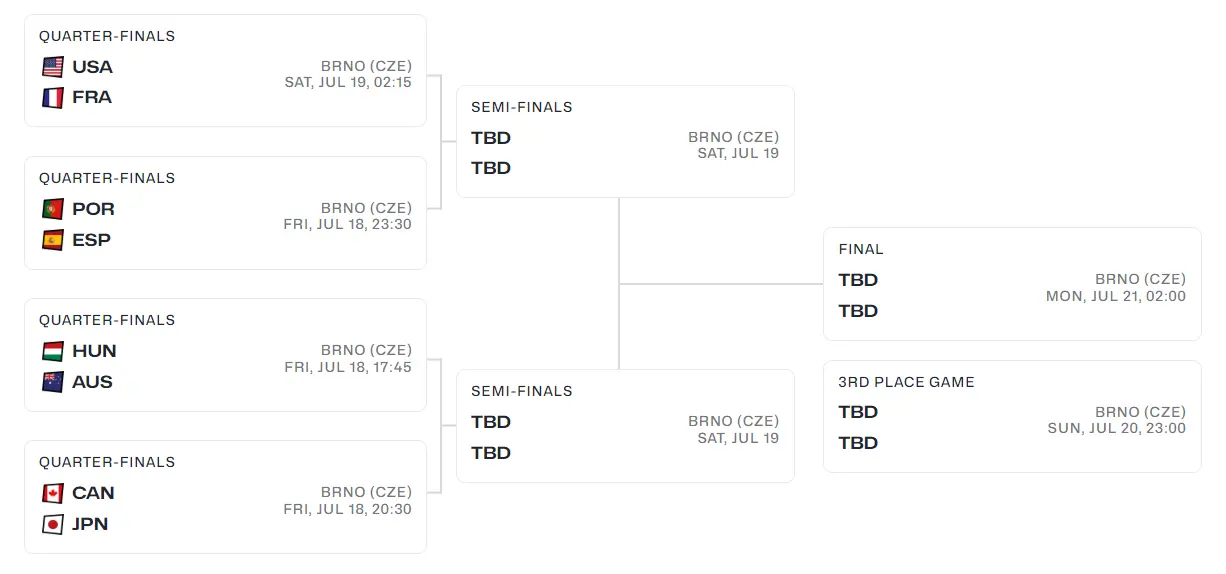Click the HUN vs AUS Quarter-Finals heading
Image resolution: width=1226 pixels, height=574 pixels.
coord(107,320)
